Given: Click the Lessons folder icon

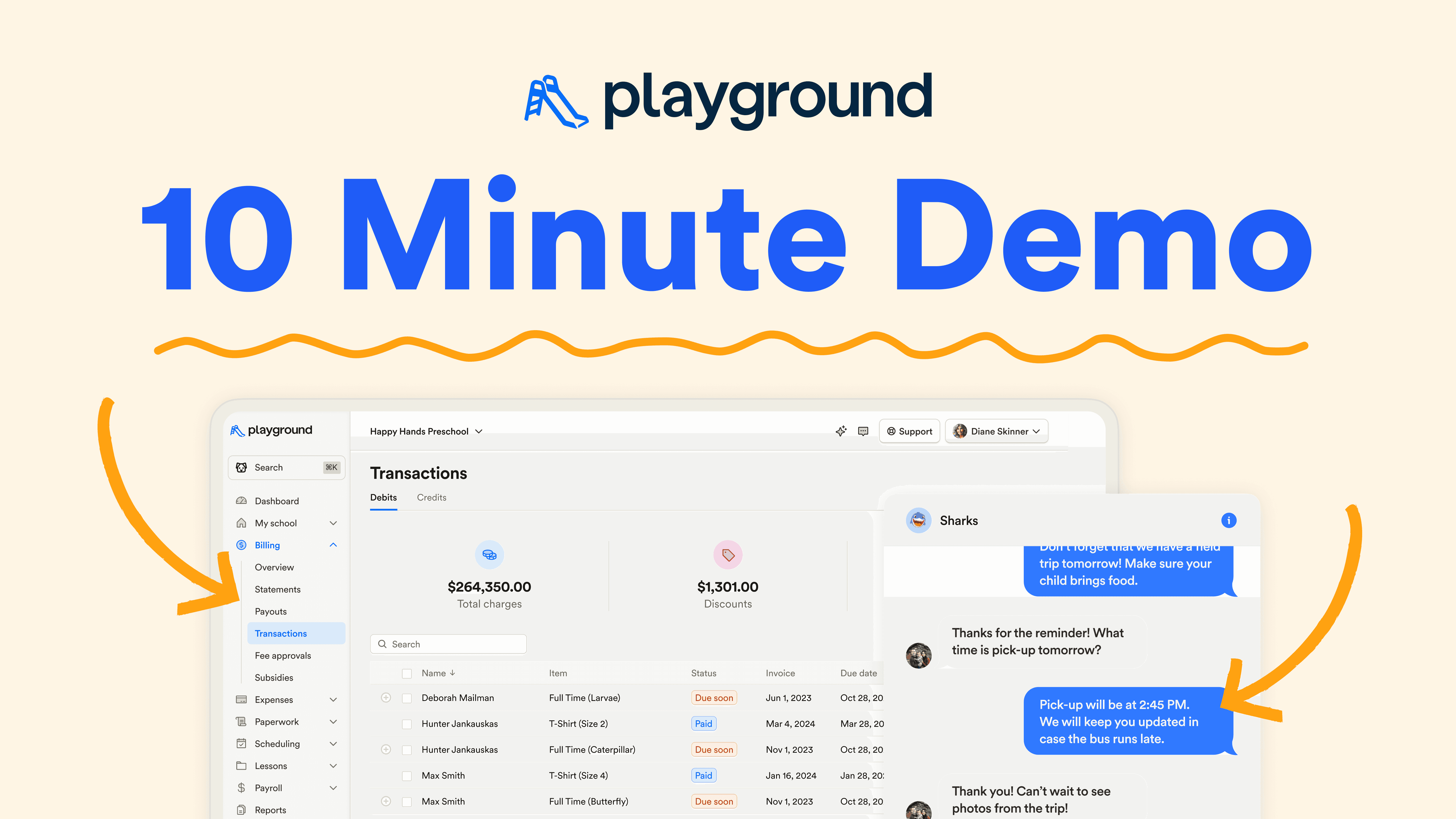Looking at the screenshot, I should [x=241, y=765].
